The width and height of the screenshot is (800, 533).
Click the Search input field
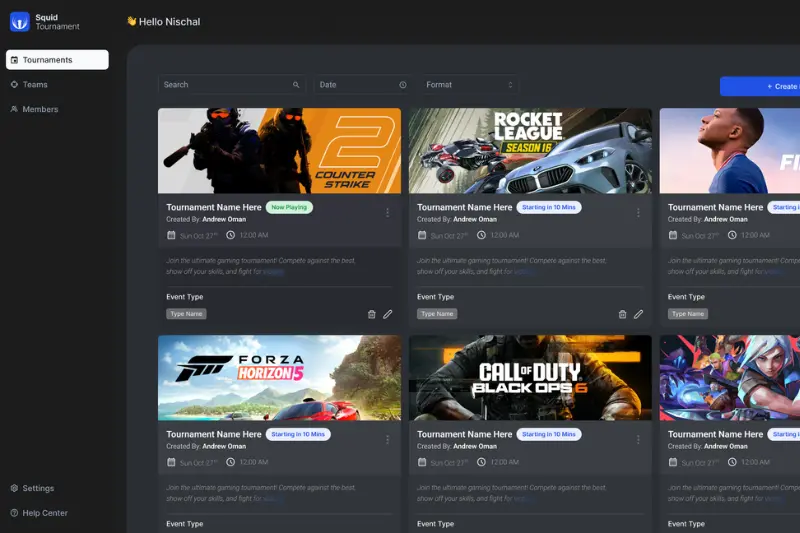tap(232, 85)
